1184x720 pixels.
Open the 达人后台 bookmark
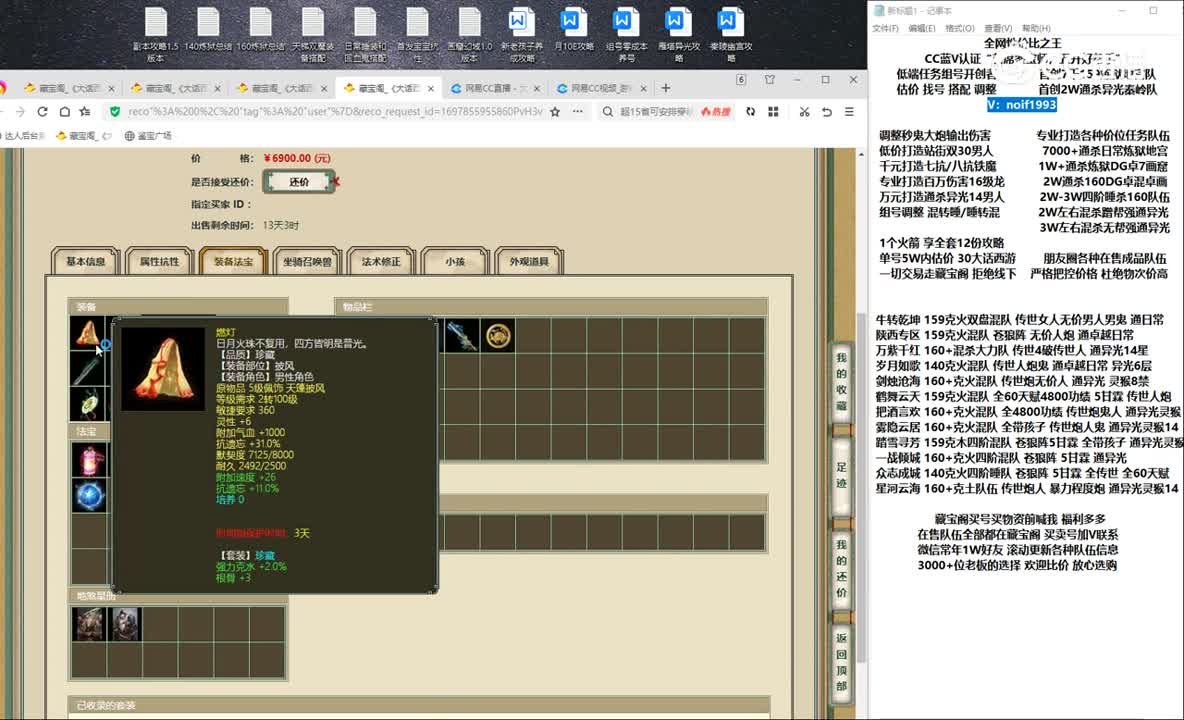point(22,136)
